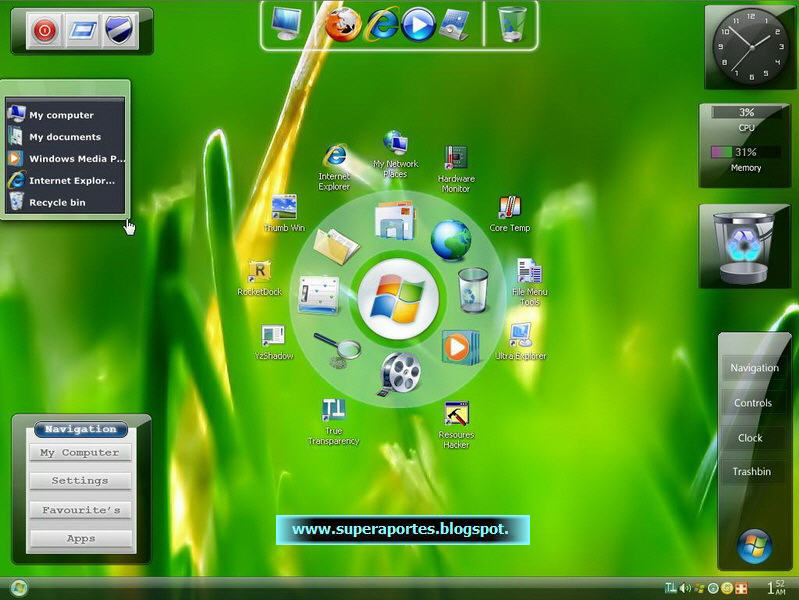Screen dimensions: 799x600
Task: Open True Transparency shortcut
Action: click(334, 423)
